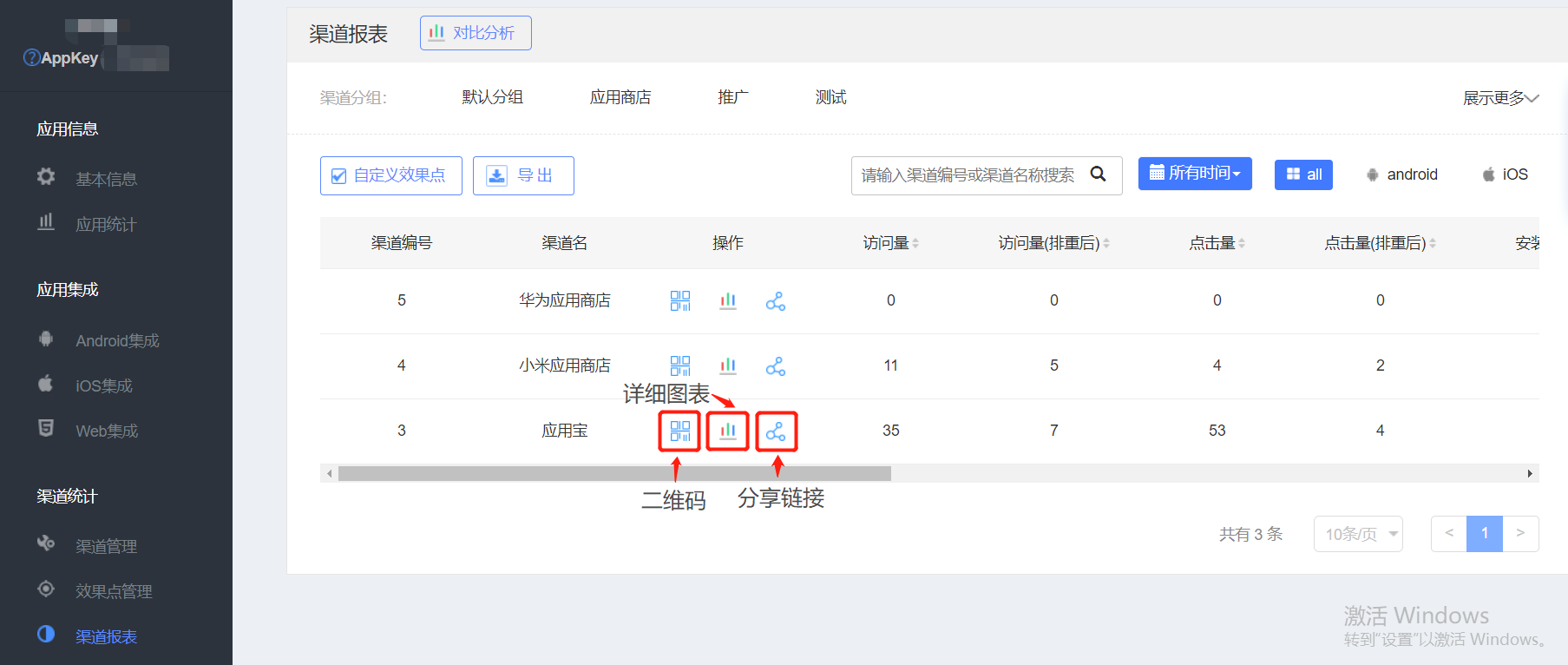1568x665 pixels.
Task: Click the 渠道报表 page title
Action: (349, 34)
